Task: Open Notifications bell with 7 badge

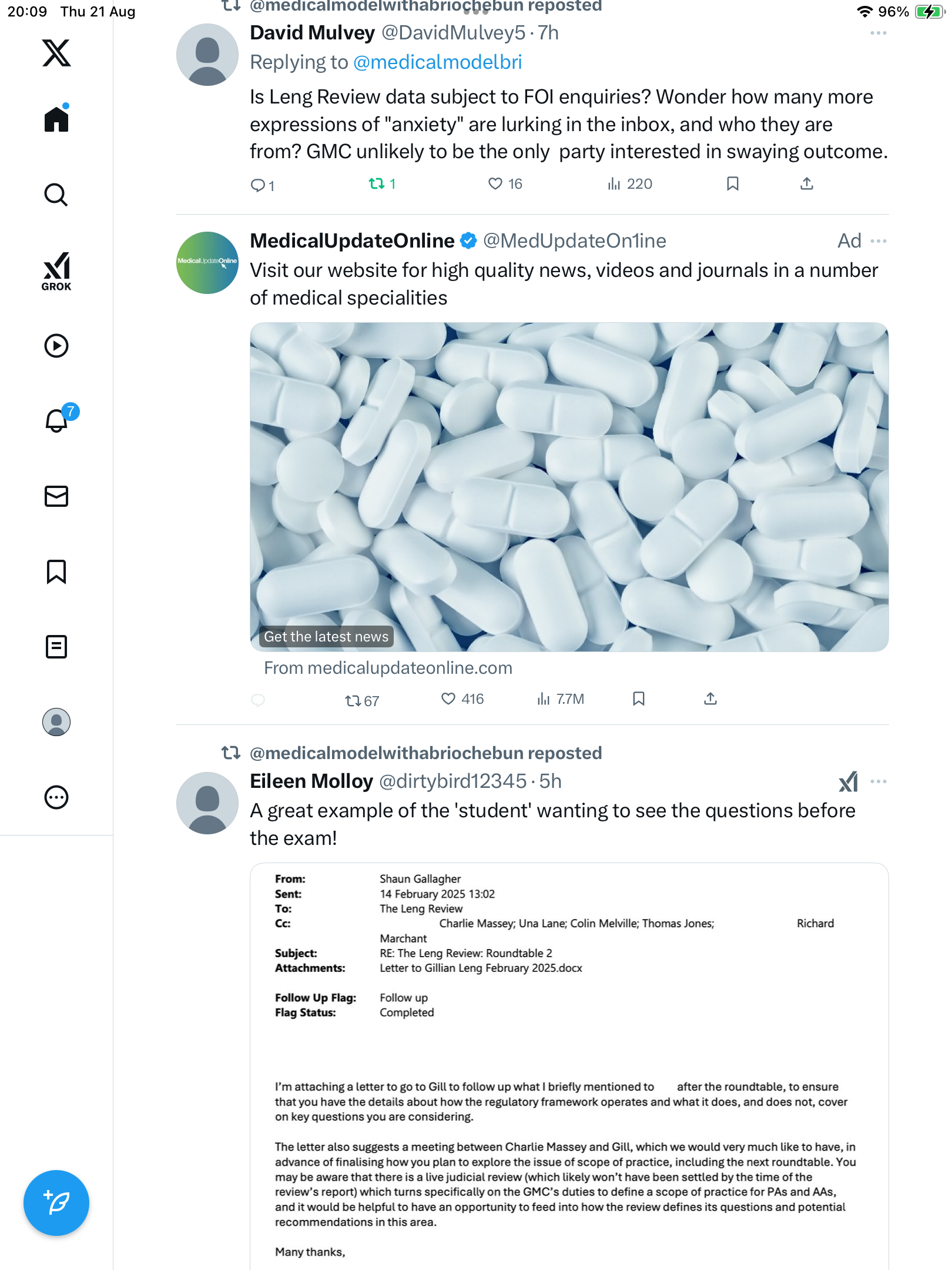Action: pos(58,420)
